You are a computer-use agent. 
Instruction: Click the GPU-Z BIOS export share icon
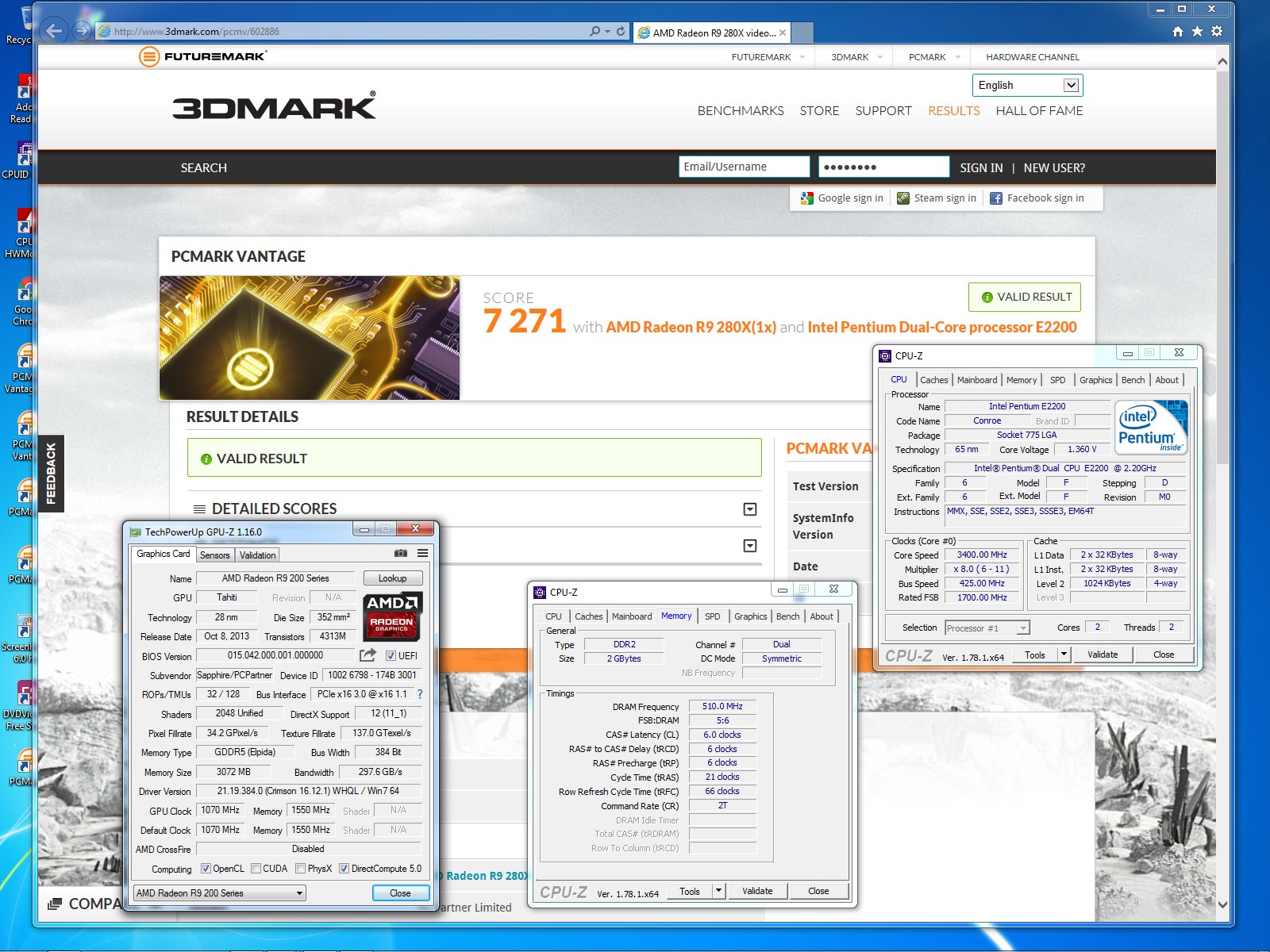(x=368, y=655)
